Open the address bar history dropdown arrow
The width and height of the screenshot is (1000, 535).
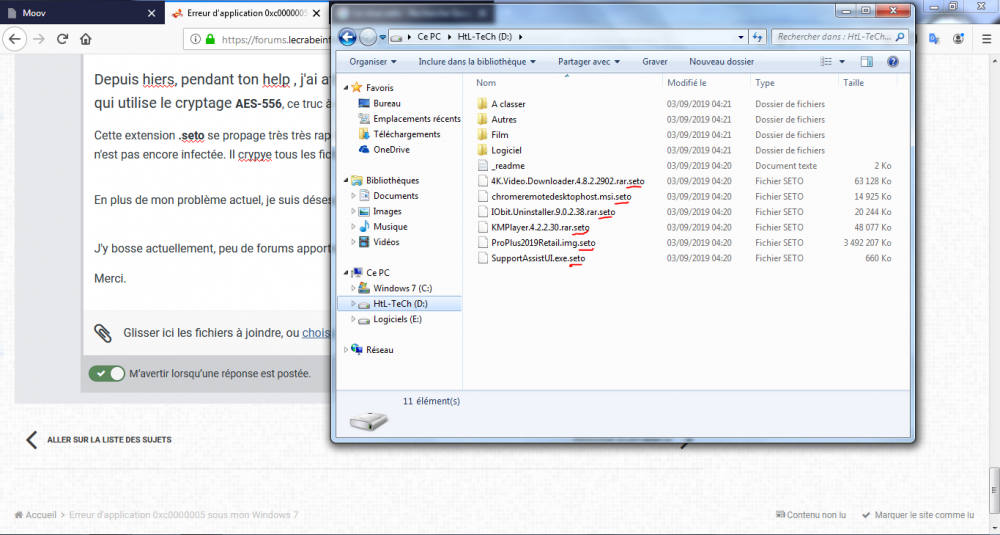740,37
